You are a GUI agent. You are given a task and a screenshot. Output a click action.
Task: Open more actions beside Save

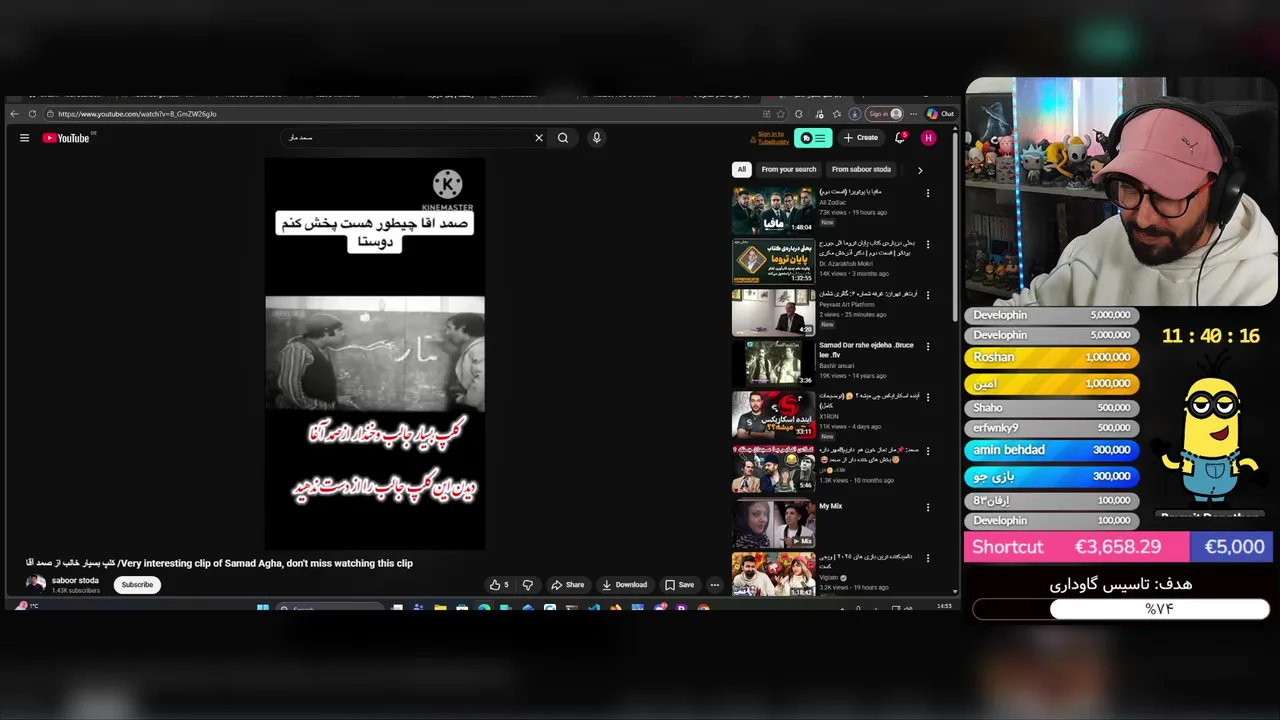pos(714,585)
